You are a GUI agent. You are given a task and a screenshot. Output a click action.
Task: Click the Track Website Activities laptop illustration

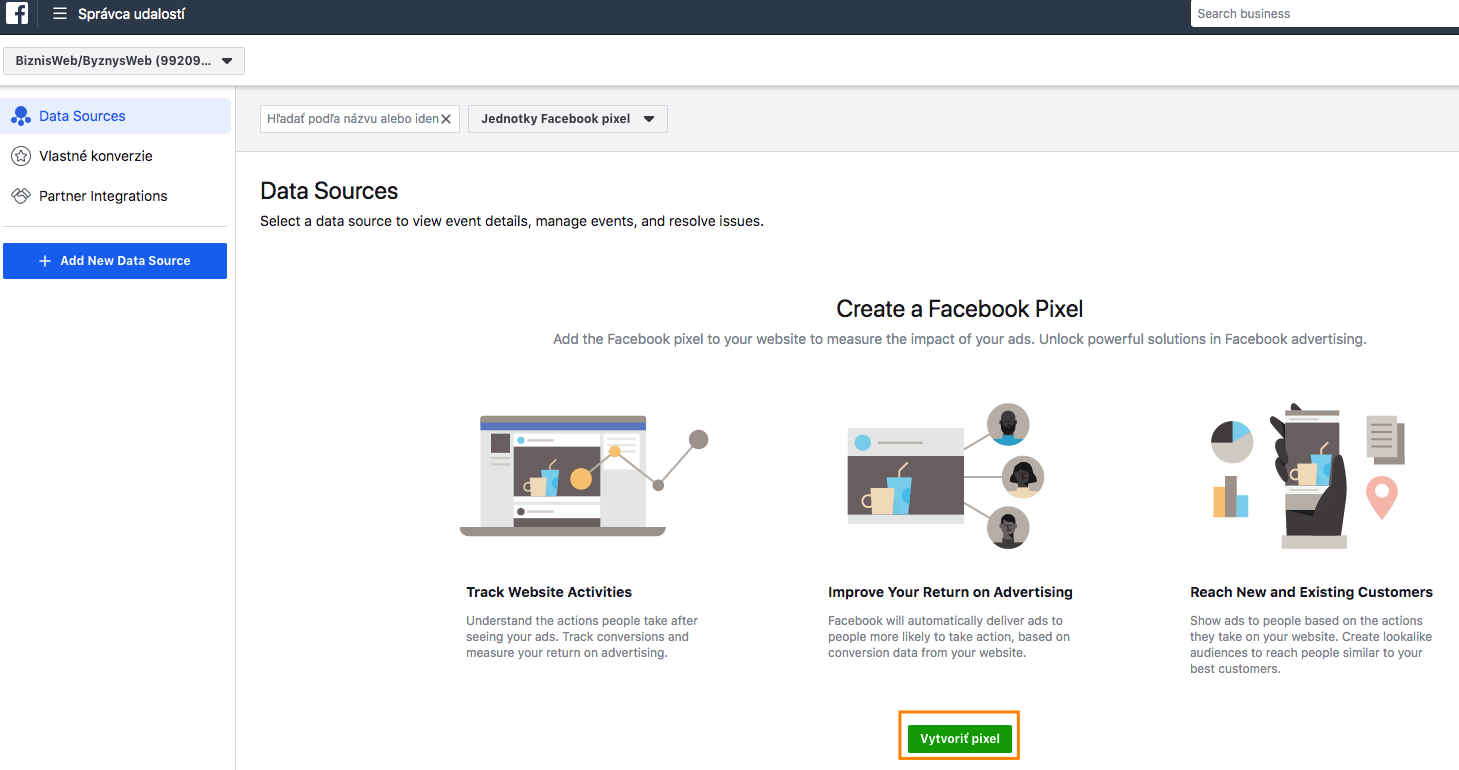[x=584, y=474]
